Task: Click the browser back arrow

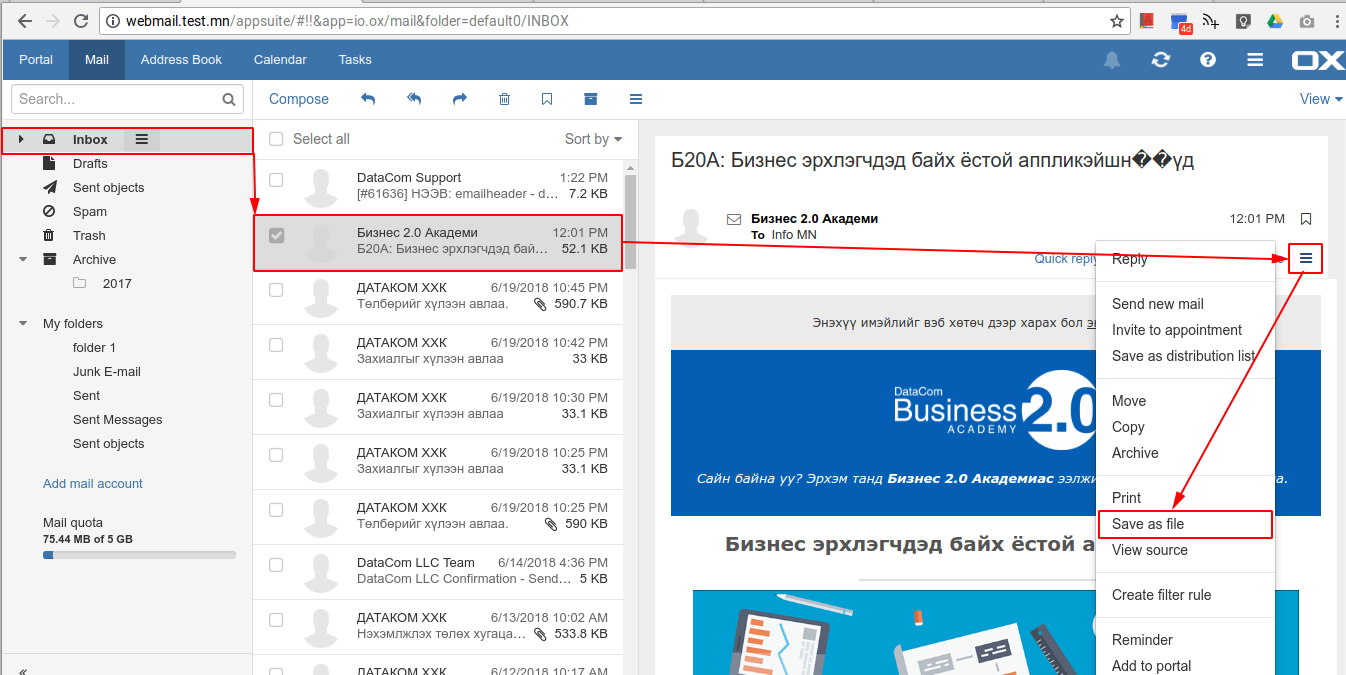Action: click(x=24, y=20)
